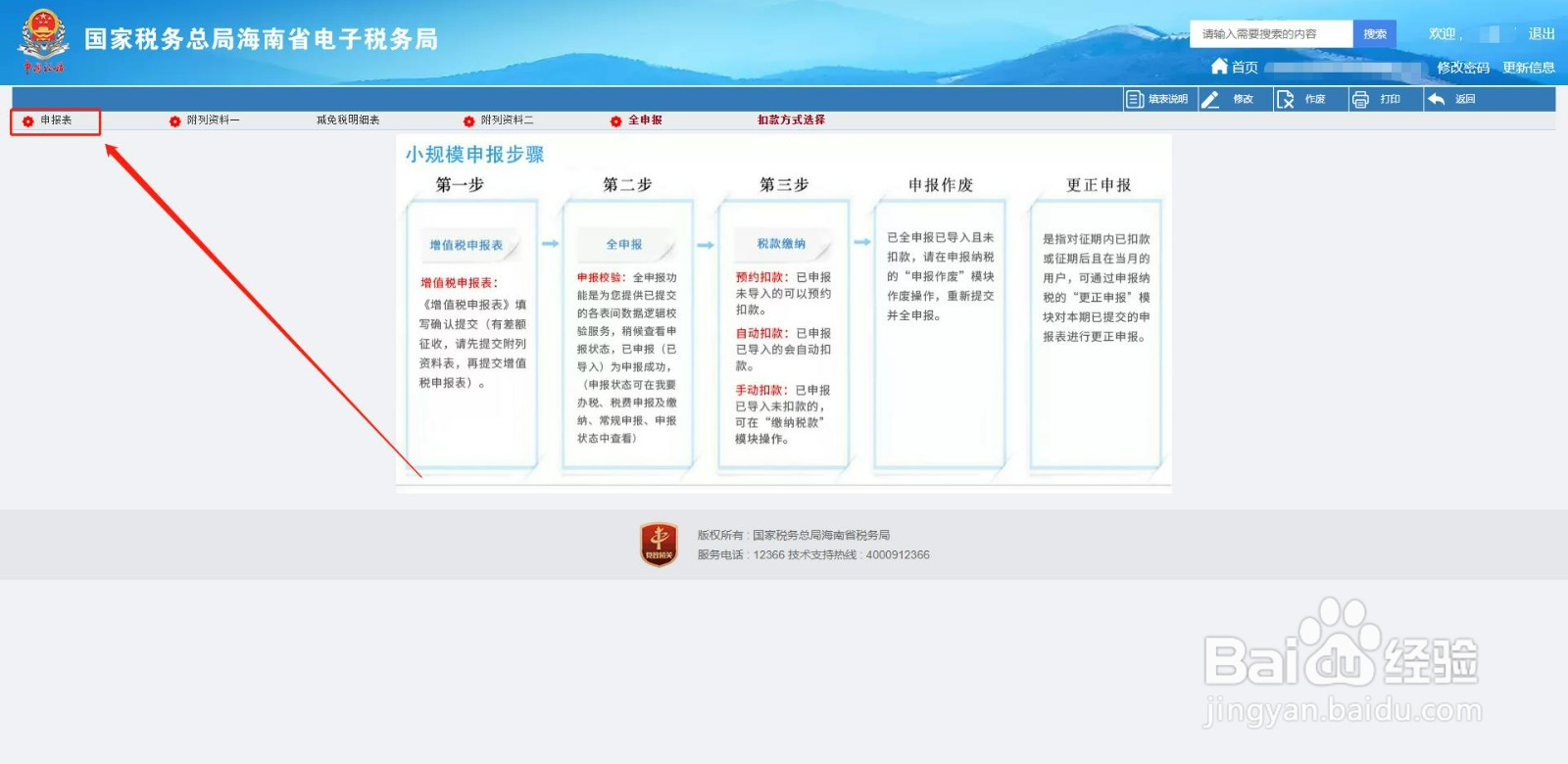Open the 更新信息 link
The height and width of the screenshot is (764, 1568).
click(x=1529, y=68)
